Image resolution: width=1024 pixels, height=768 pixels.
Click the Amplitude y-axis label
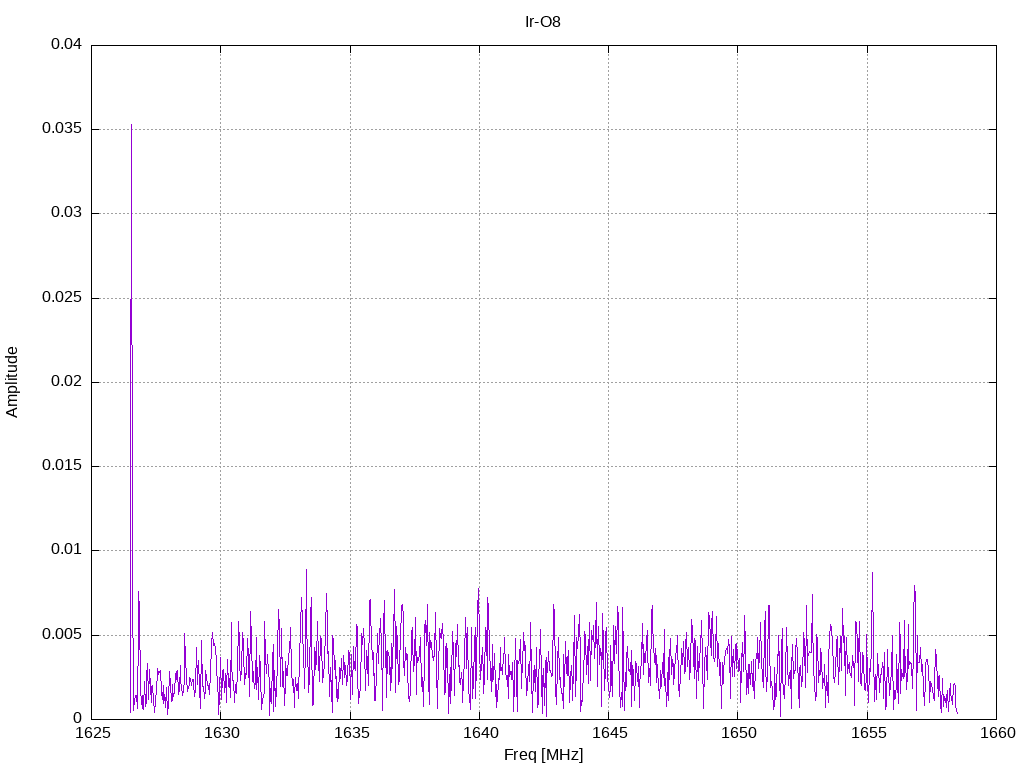(12, 382)
